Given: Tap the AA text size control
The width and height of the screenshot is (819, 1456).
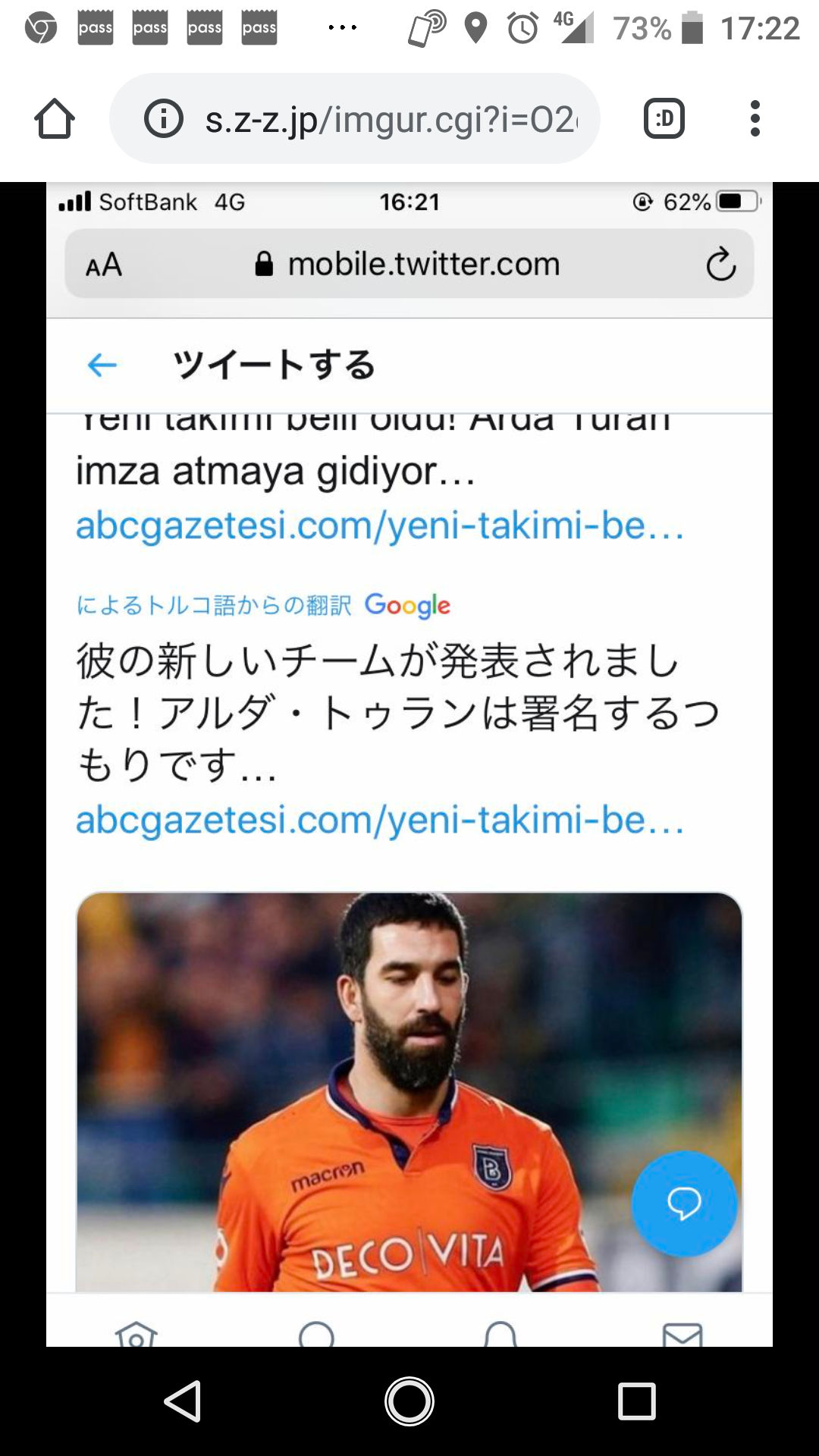Looking at the screenshot, I should [104, 265].
